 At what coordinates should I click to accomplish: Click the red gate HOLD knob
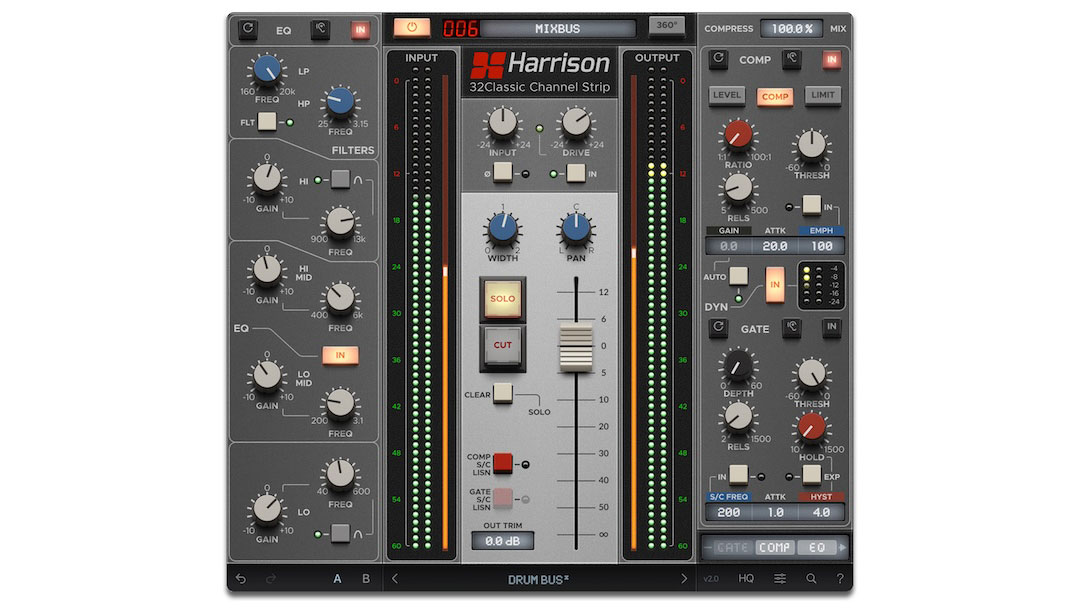click(x=811, y=428)
